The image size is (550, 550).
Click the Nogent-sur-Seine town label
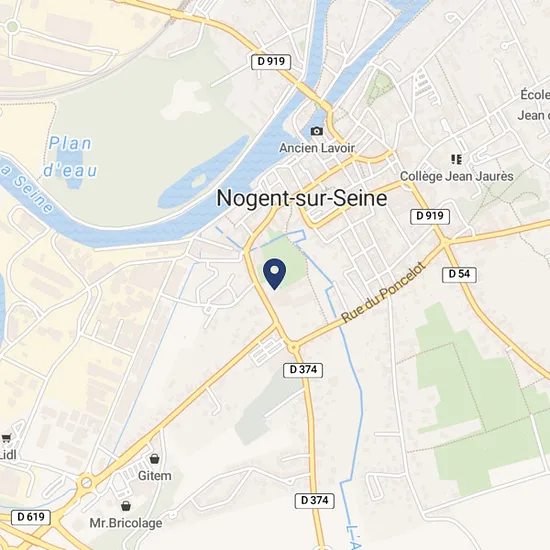[x=302, y=198]
